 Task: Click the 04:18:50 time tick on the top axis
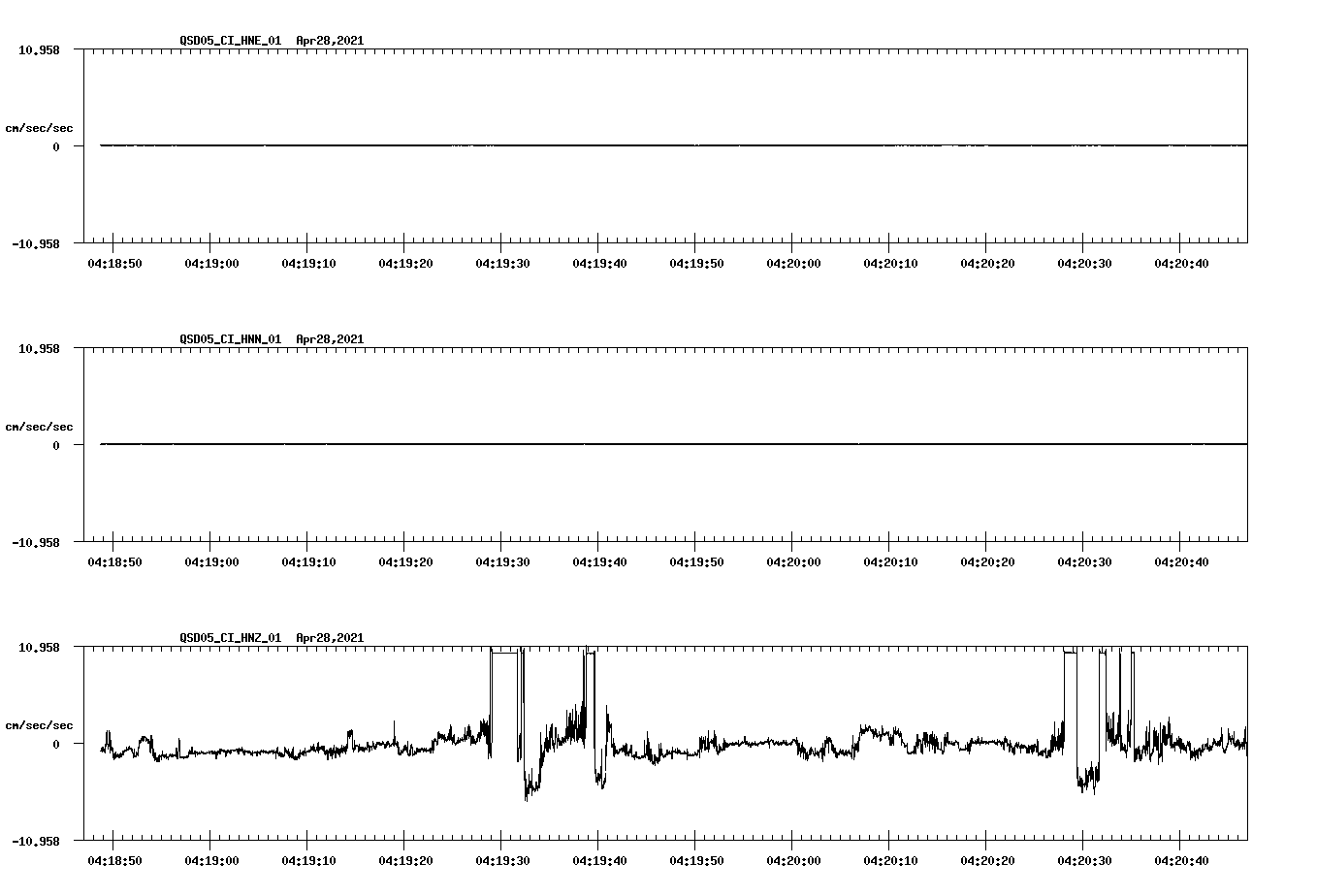pyautogui.click(x=114, y=260)
